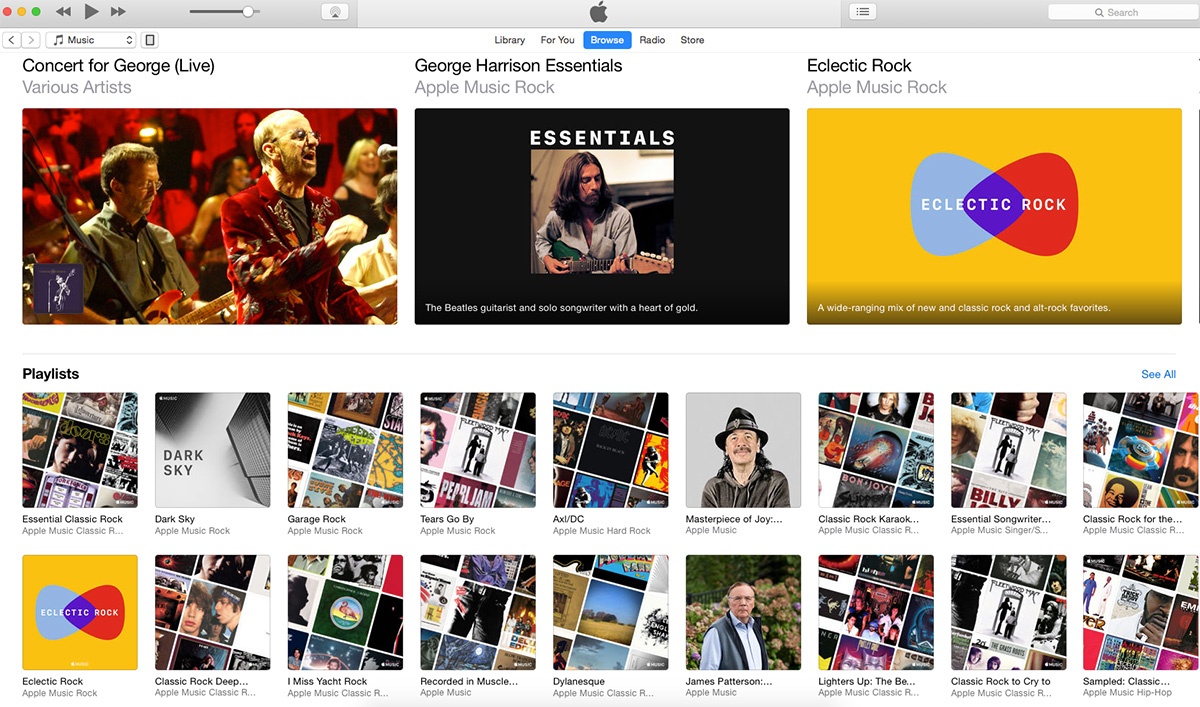The image size is (1200, 707).
Task: Open the Eclectic Rock yellow banner
Action: coord(994,216)
